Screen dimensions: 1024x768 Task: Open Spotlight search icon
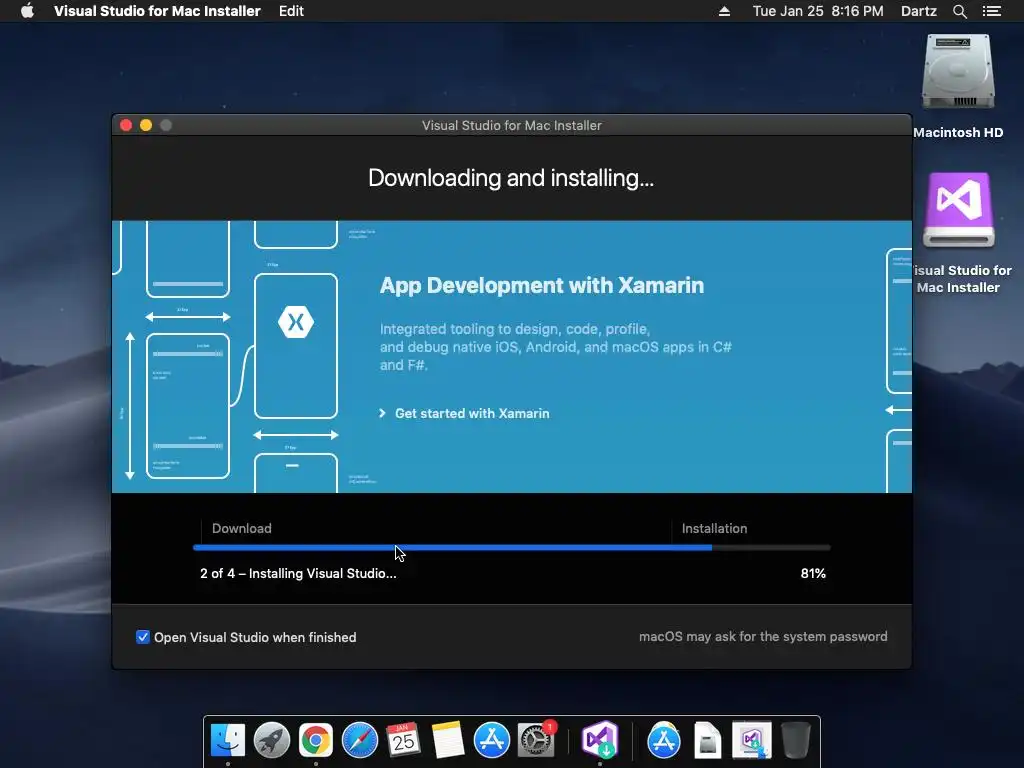[959, 11]
